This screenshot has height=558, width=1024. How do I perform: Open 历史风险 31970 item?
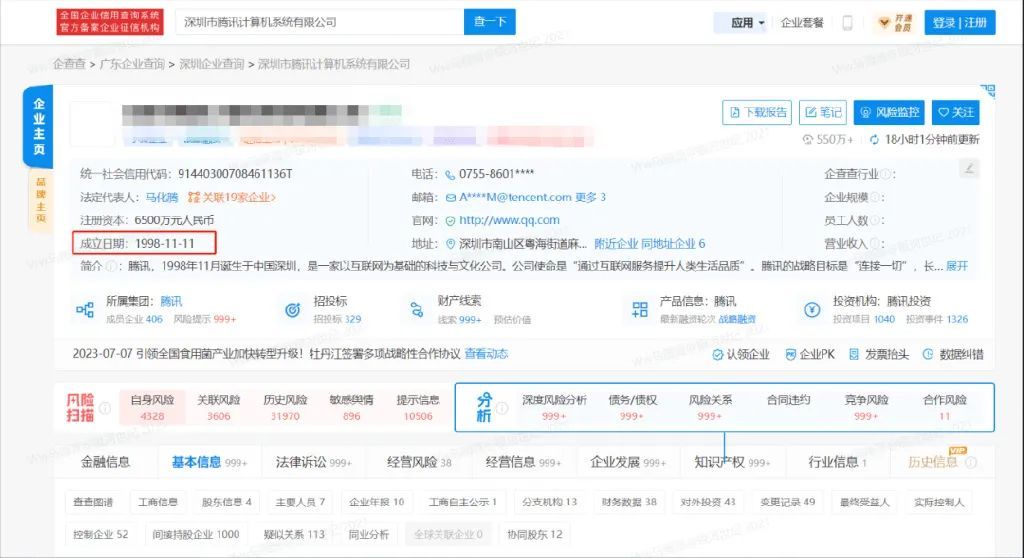point(285,407)
